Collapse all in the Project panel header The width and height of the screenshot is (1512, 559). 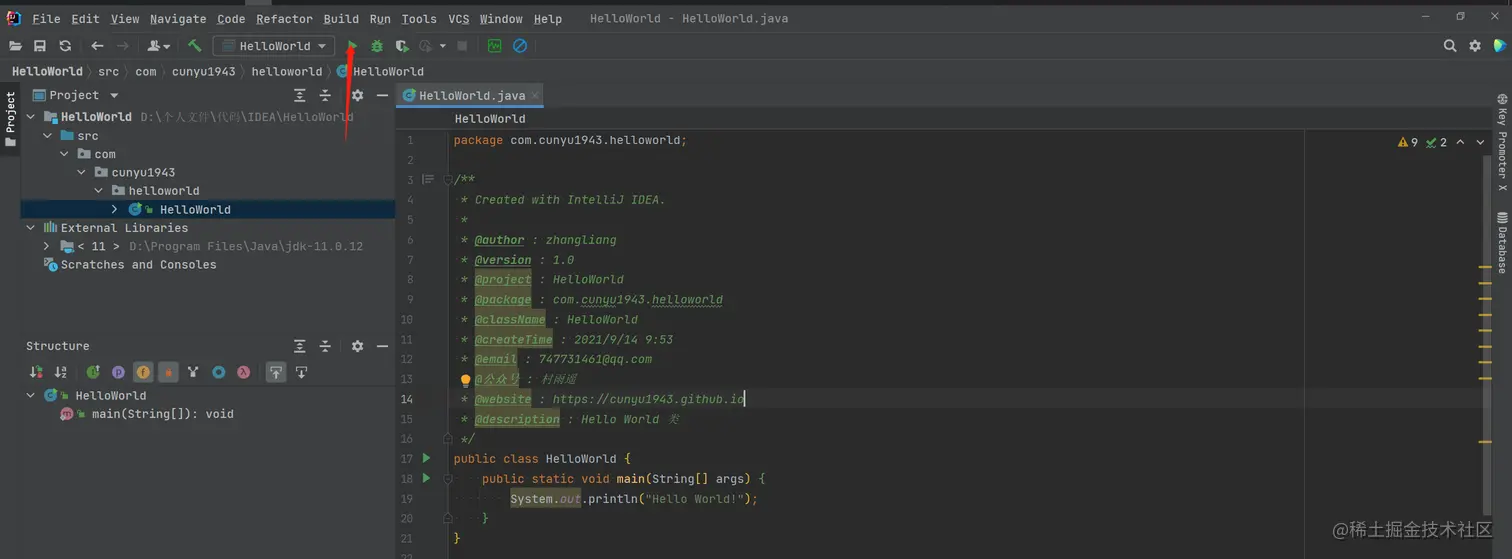(x=325, y=95)
